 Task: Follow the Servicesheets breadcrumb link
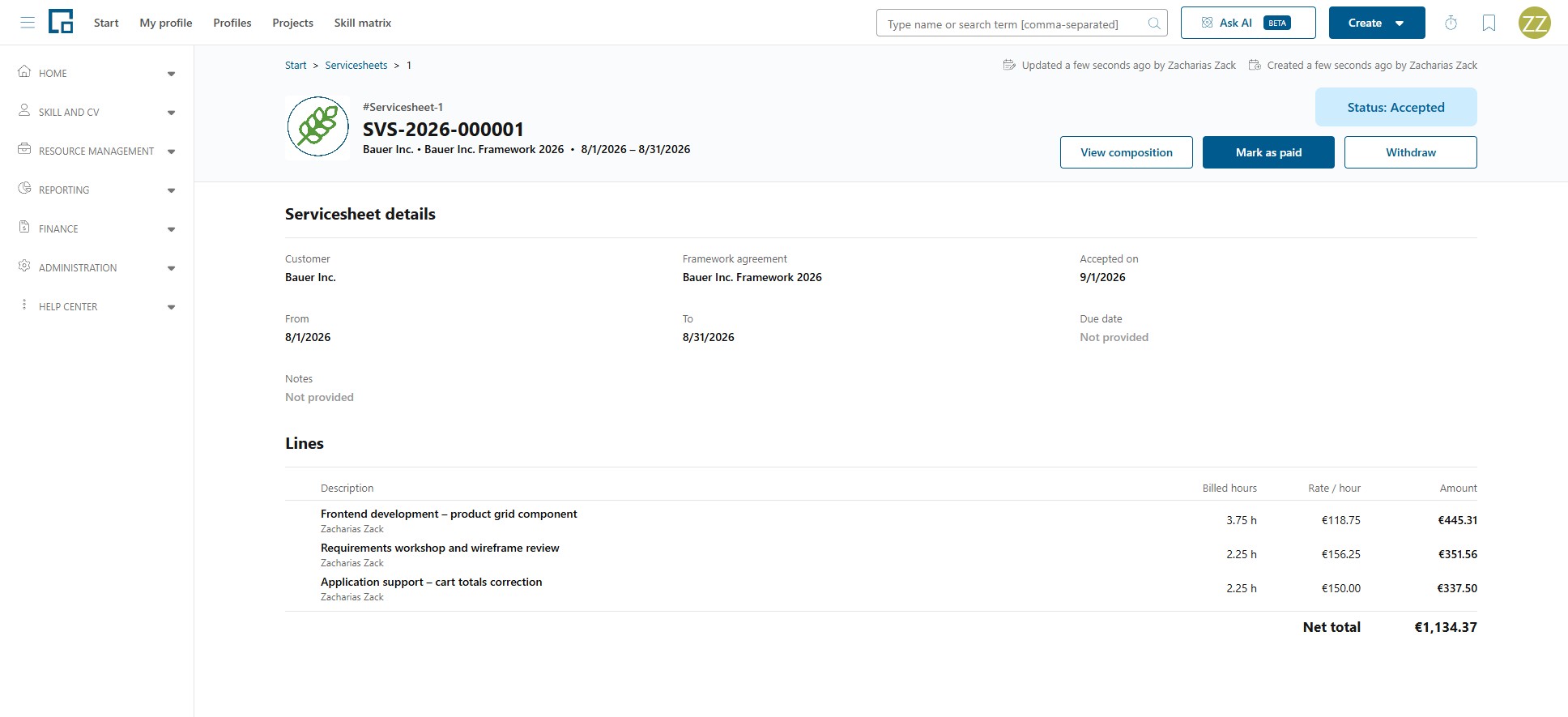(x=356, y=66)
